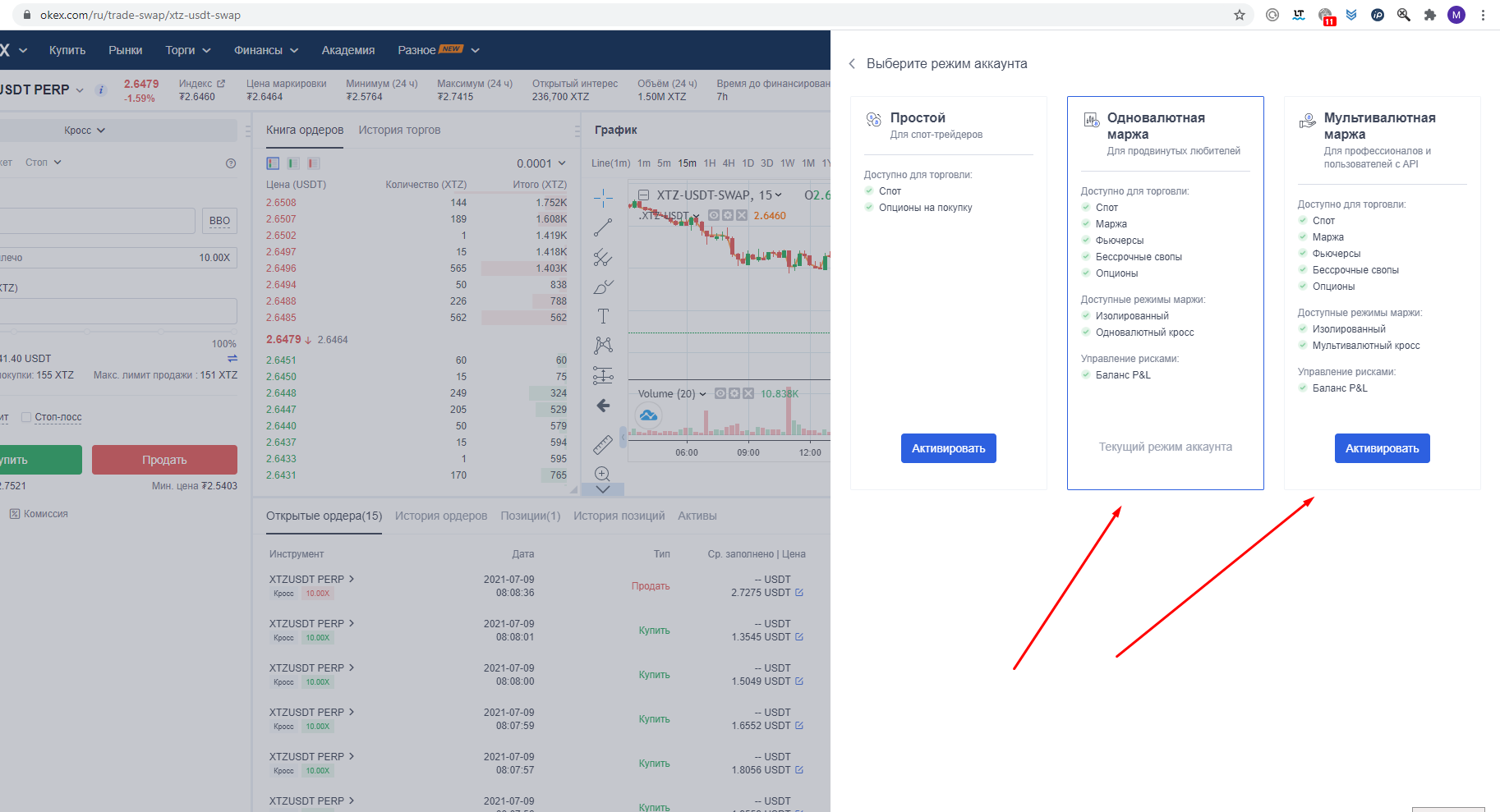The height and width of the screenshot is (812, 1500).
Task: Collapse the XTZ-USDT-SWAP legend box
Action: [644, 195]
